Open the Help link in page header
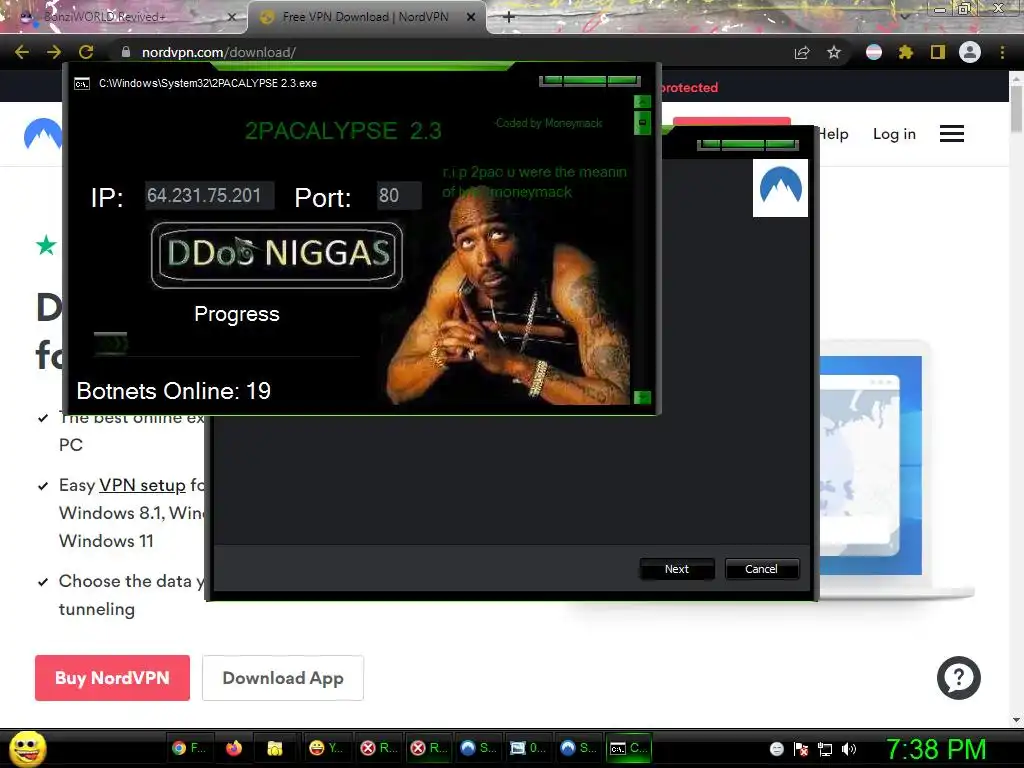 point(833,134)
